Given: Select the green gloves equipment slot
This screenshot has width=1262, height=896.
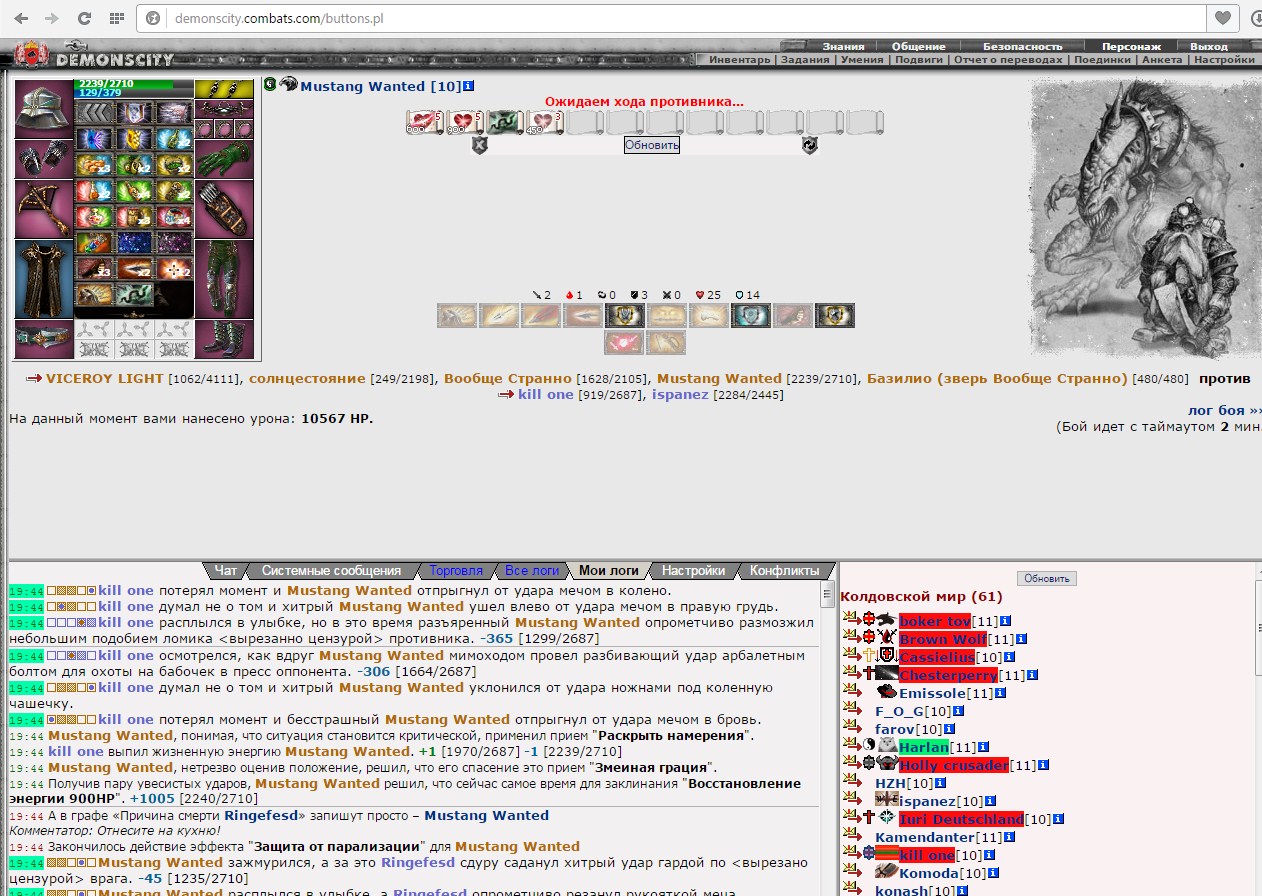Looking at the screenshot, I should 223,159.
